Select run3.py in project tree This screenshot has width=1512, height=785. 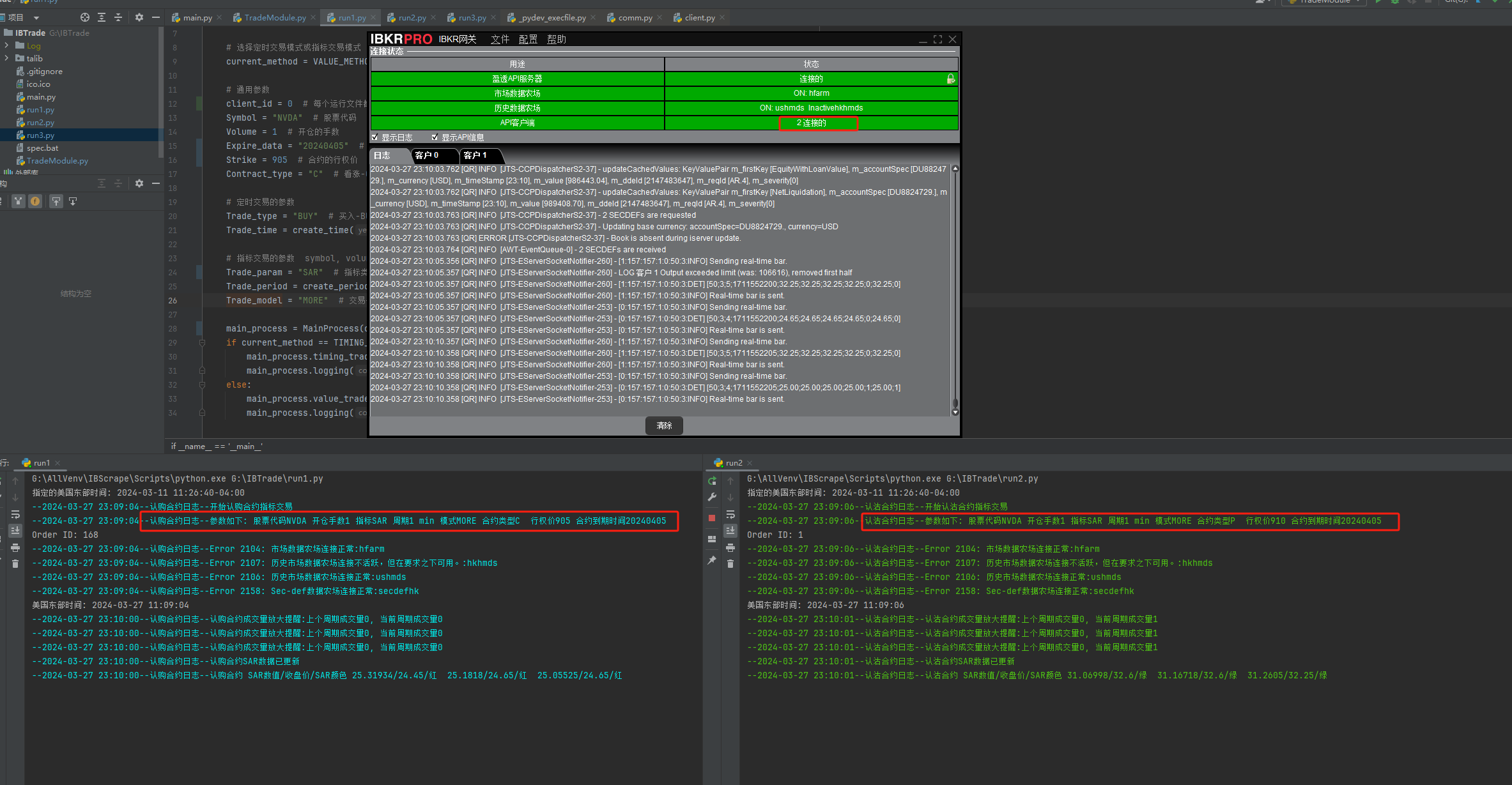[x=40, y=135]
